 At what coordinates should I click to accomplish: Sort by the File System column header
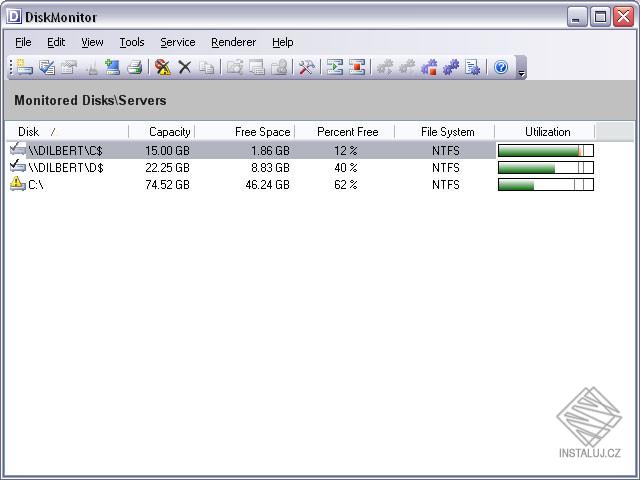click(x=444, y=132)
